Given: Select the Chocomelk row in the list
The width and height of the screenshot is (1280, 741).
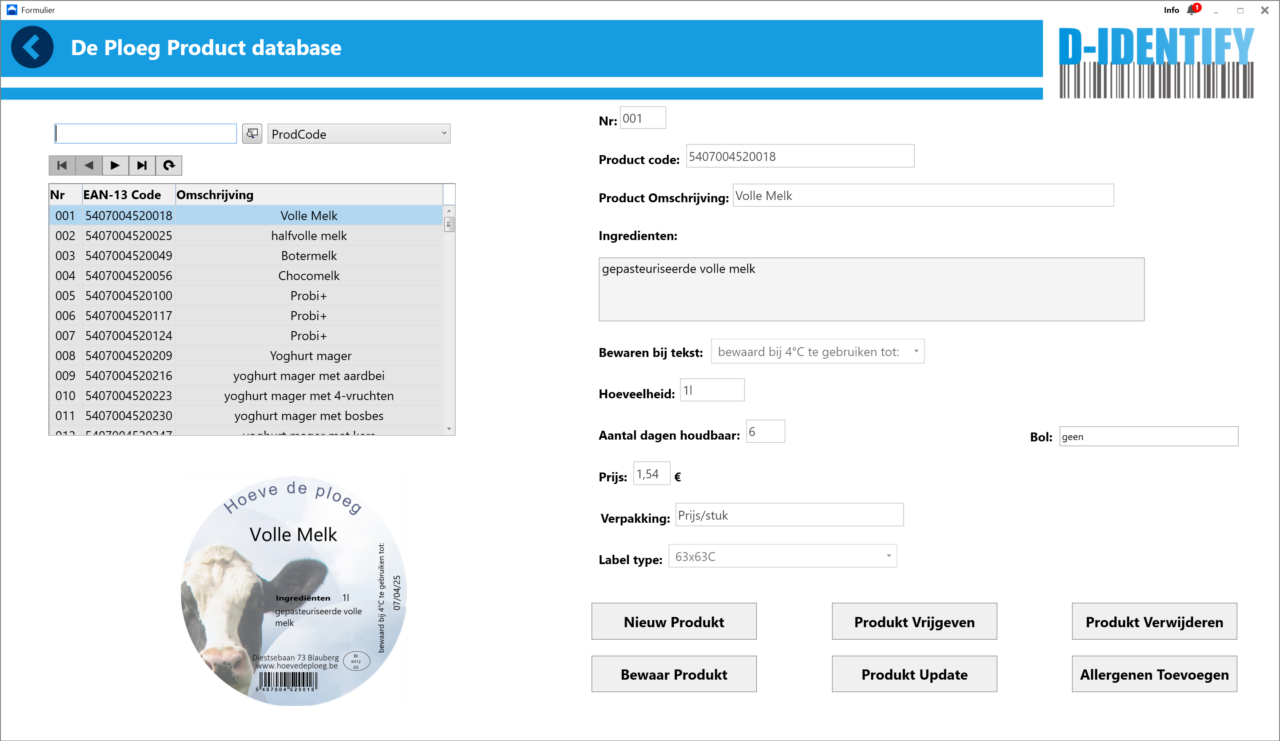Looking at the screenshot, I should (250, 275).
